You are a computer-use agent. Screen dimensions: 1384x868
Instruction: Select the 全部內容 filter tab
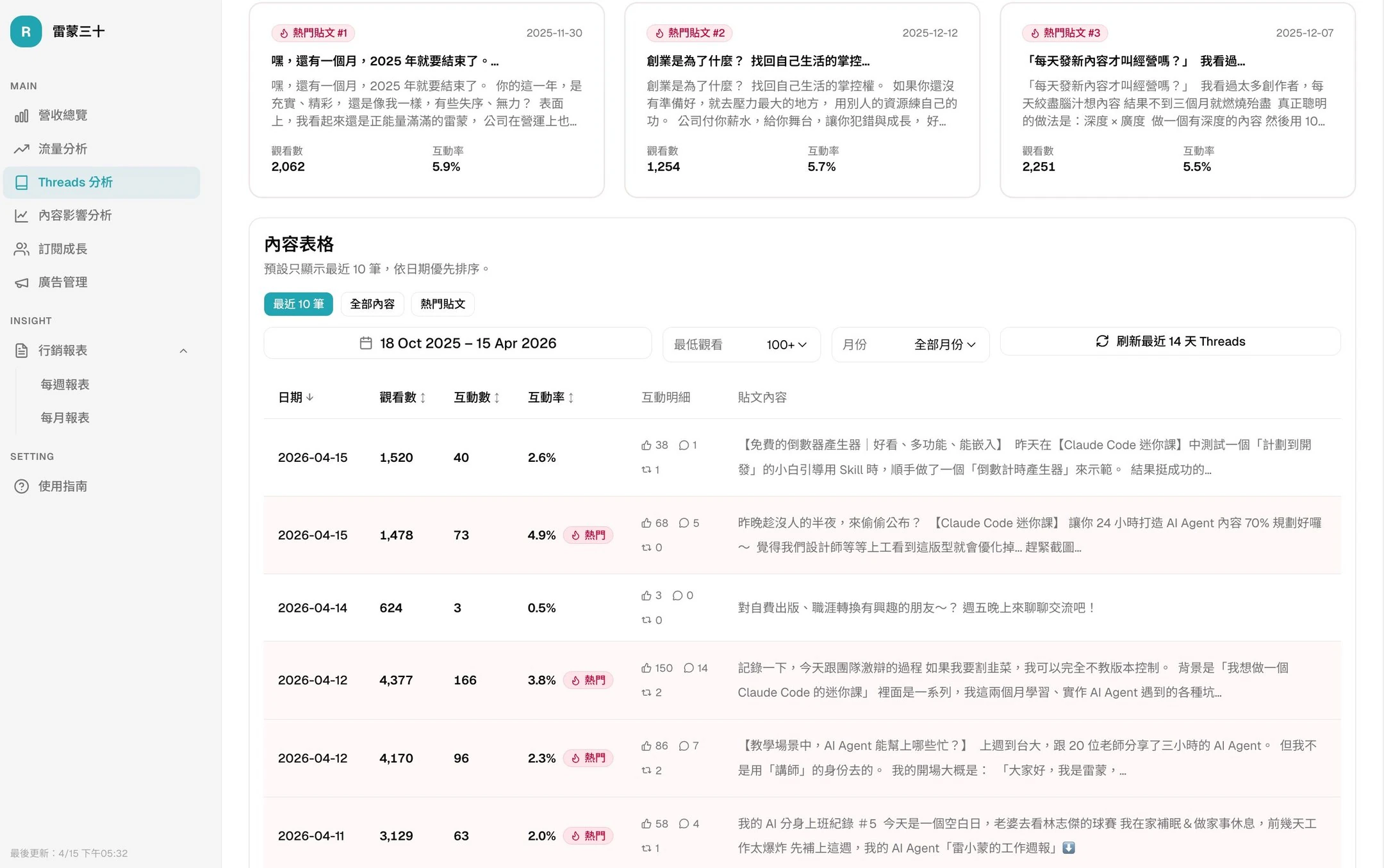click(x=372, y=304)
